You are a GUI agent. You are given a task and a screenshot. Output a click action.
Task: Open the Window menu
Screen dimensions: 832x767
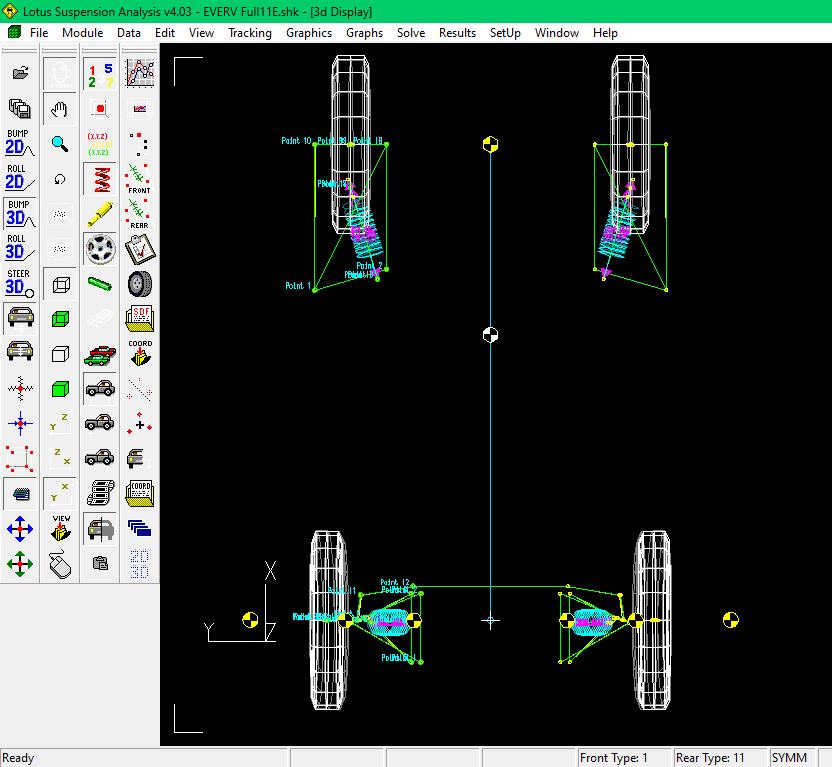(x=557, y=33)
